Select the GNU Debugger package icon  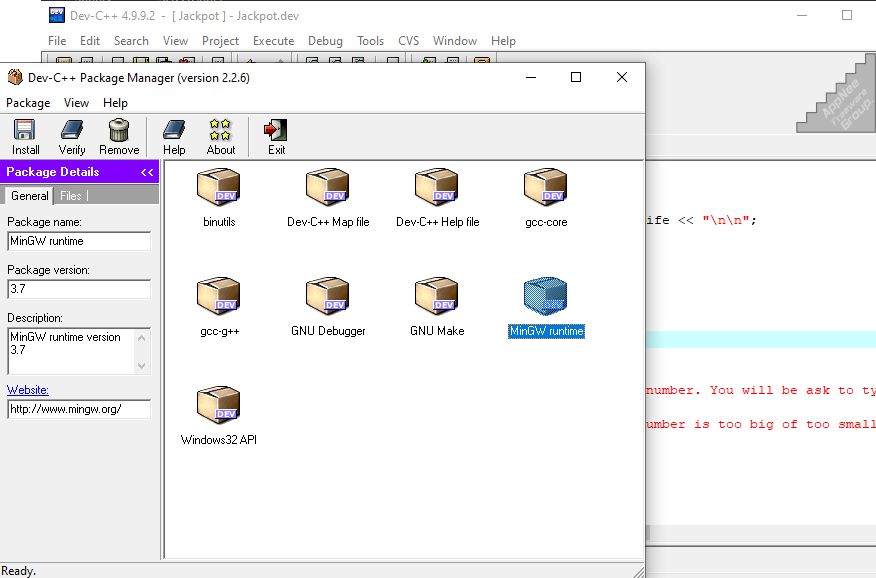(x=328, y=296)
